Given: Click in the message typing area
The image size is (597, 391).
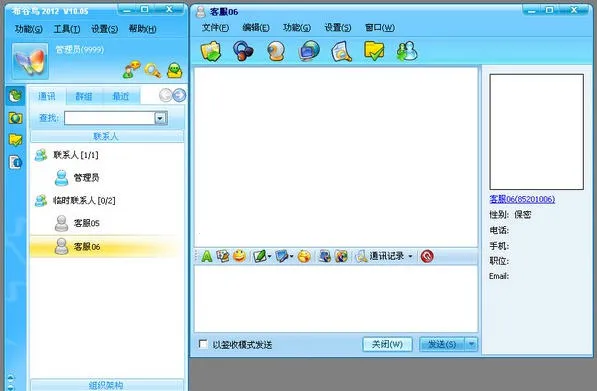Looking at the screenshot, I should 336,299.
